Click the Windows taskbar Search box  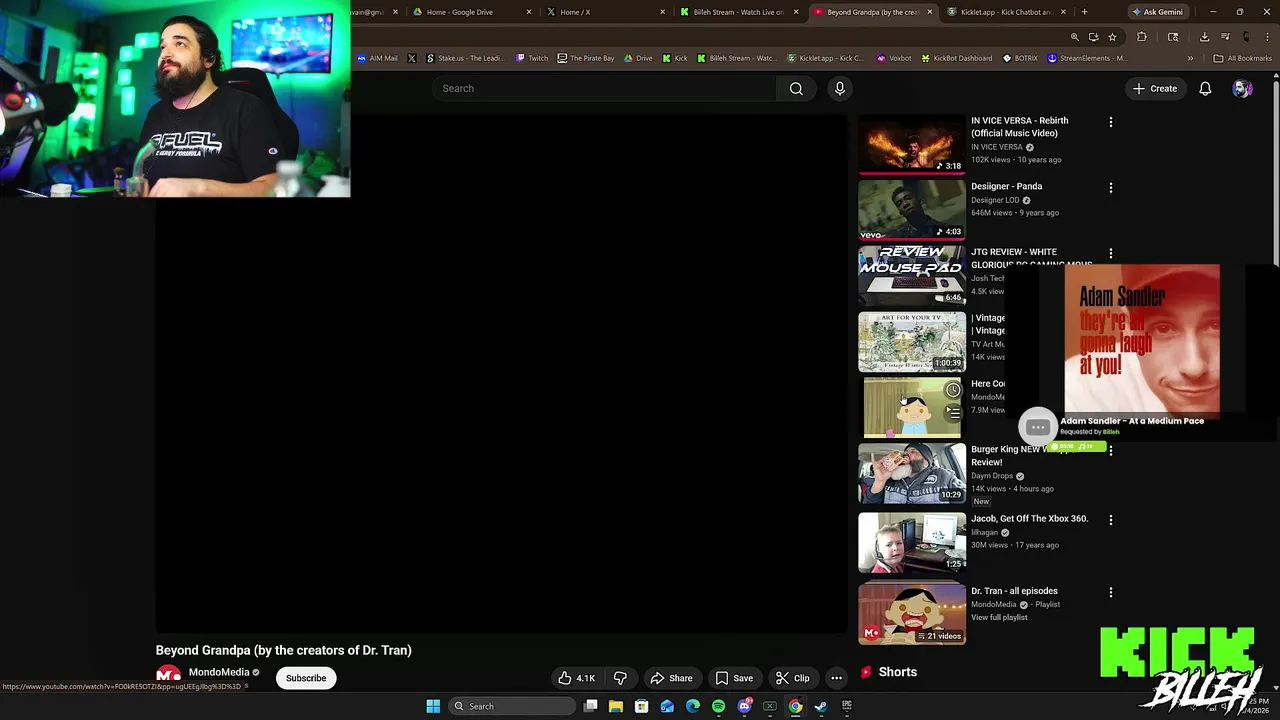click(511, 706)
